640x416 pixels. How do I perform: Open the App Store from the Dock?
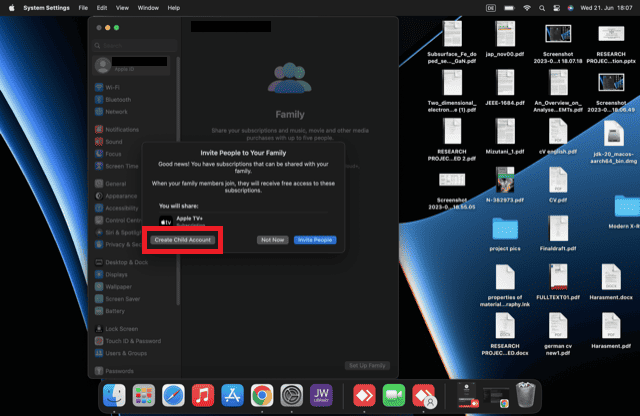tap(233, 394)
